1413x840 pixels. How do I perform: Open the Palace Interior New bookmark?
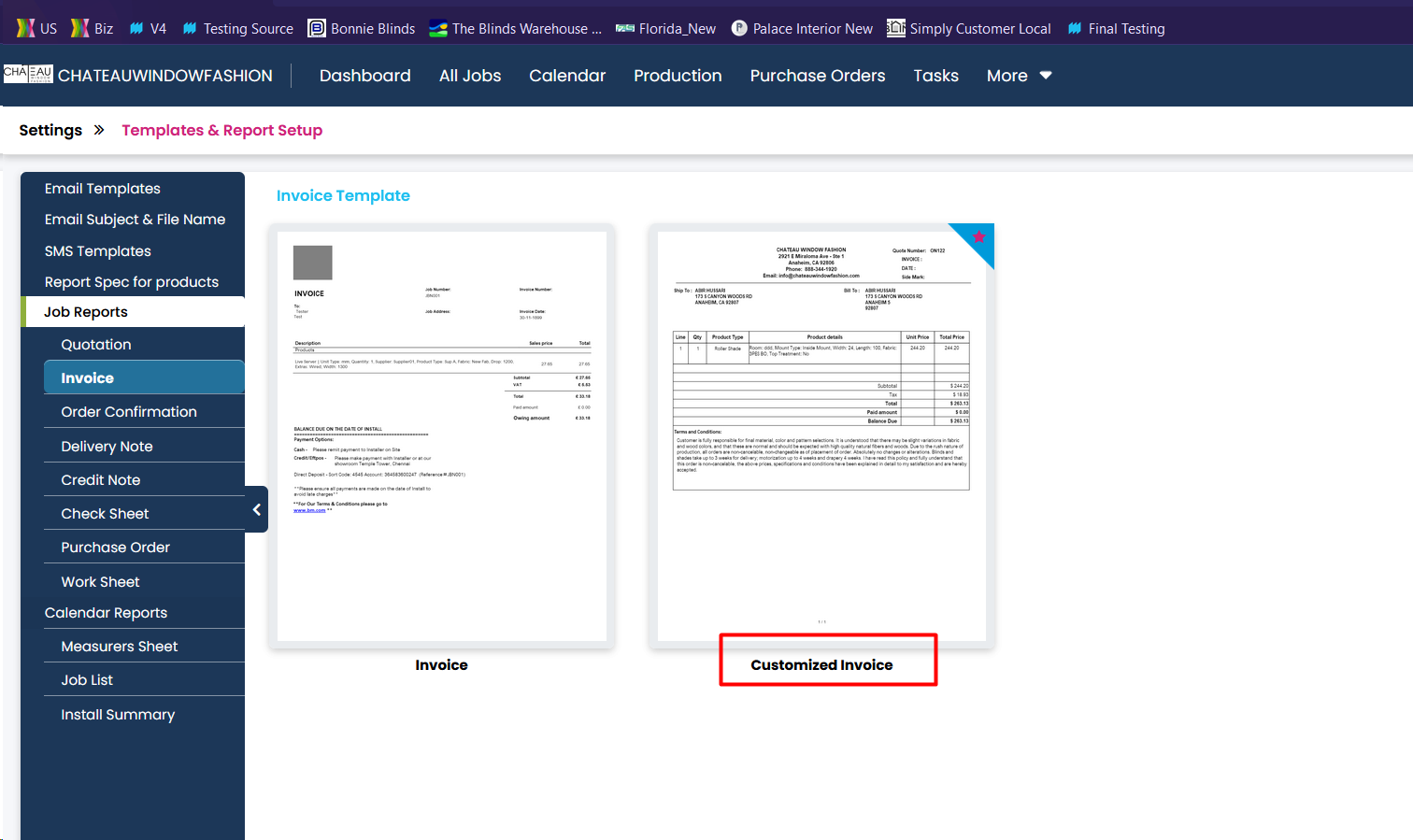802,29
